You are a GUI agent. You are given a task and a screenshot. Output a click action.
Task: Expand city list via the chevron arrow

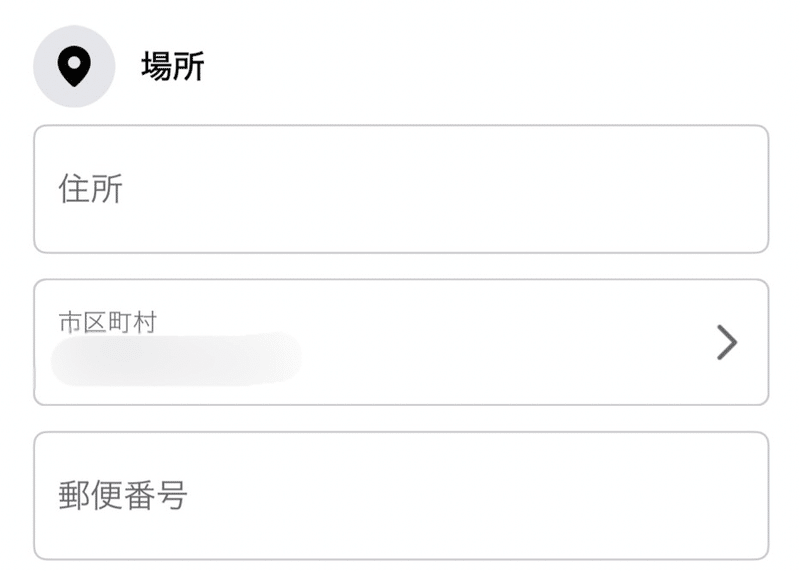(727, 342)
